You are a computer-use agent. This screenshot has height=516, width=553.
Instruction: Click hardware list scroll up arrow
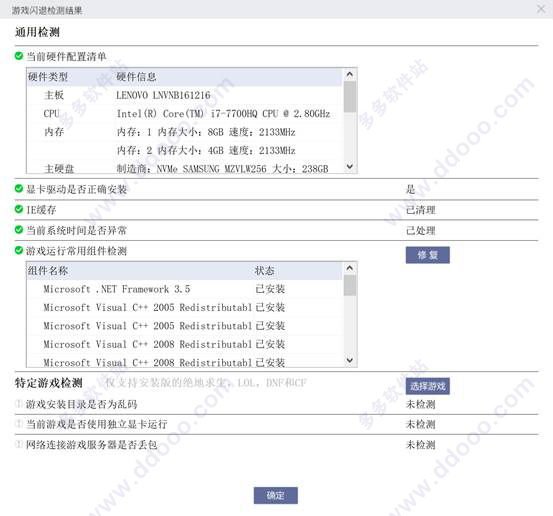coord(350,74)
